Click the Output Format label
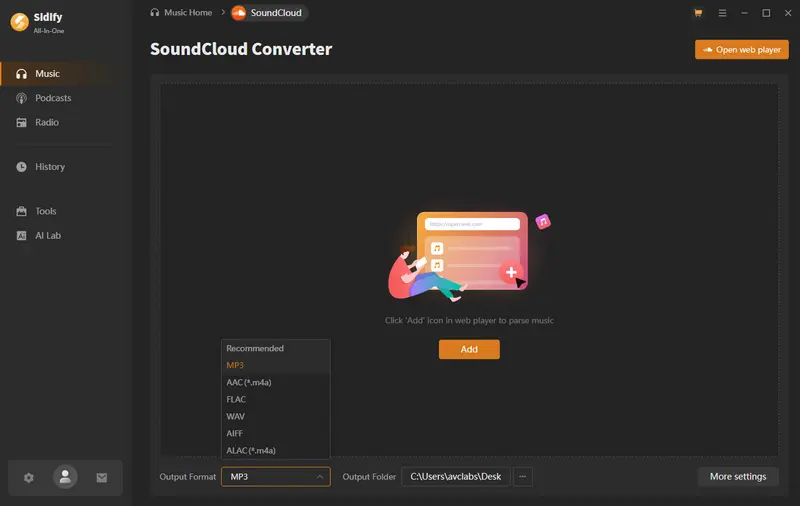 (187, 477)
